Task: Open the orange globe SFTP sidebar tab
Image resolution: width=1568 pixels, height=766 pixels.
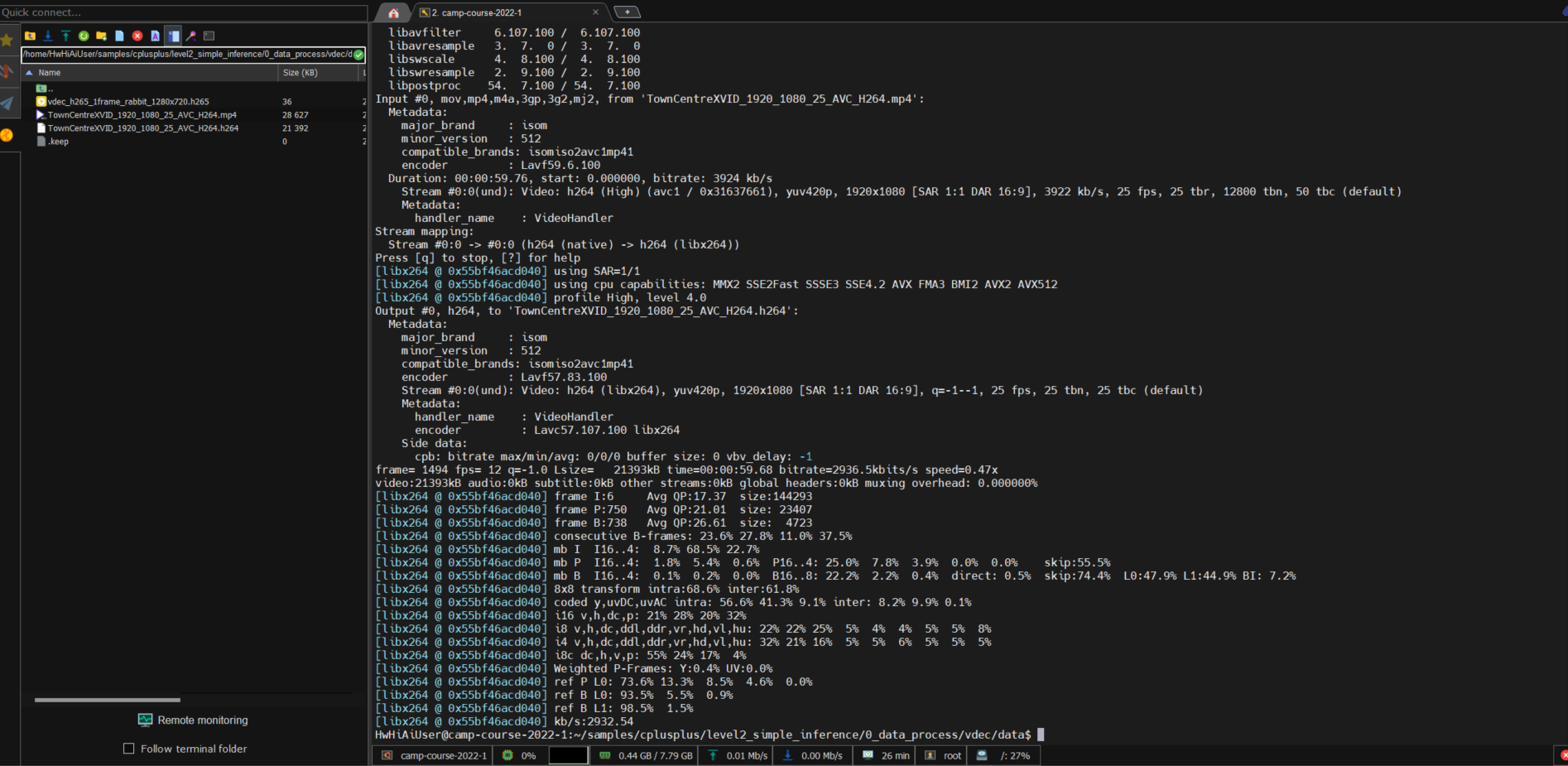Action: click(7, 135)
